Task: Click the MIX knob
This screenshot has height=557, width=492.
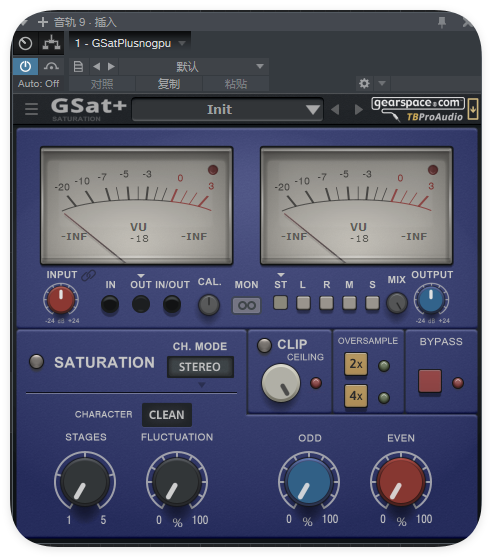Action: coord(397,303)
